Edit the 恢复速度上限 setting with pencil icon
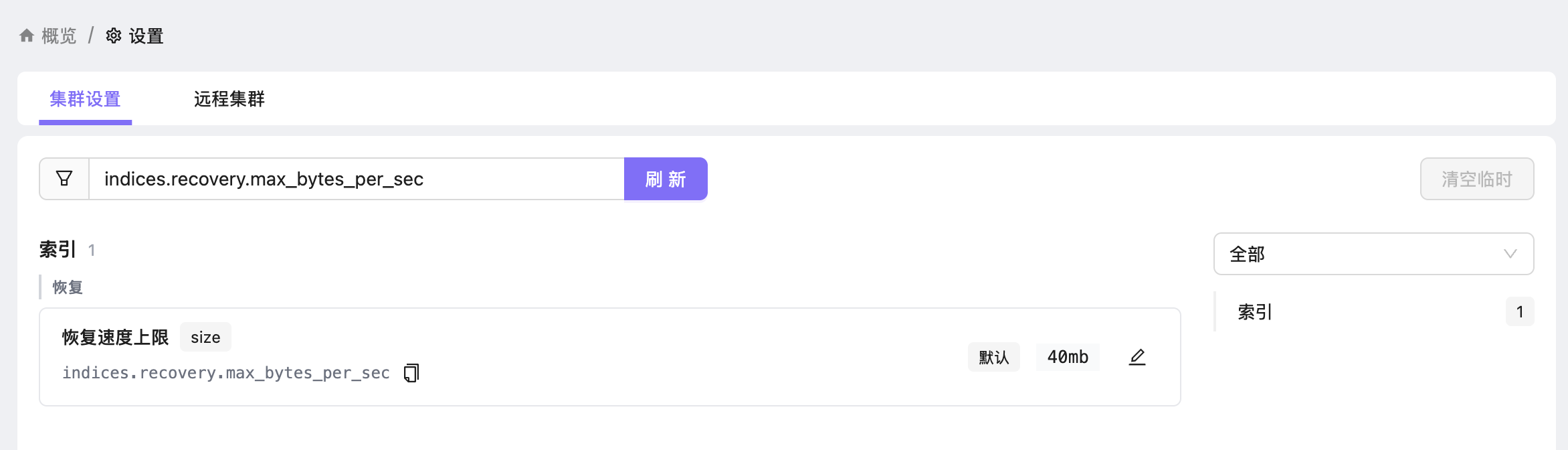This screenshot has width=1568, height=450. [x=1137, y=357]
